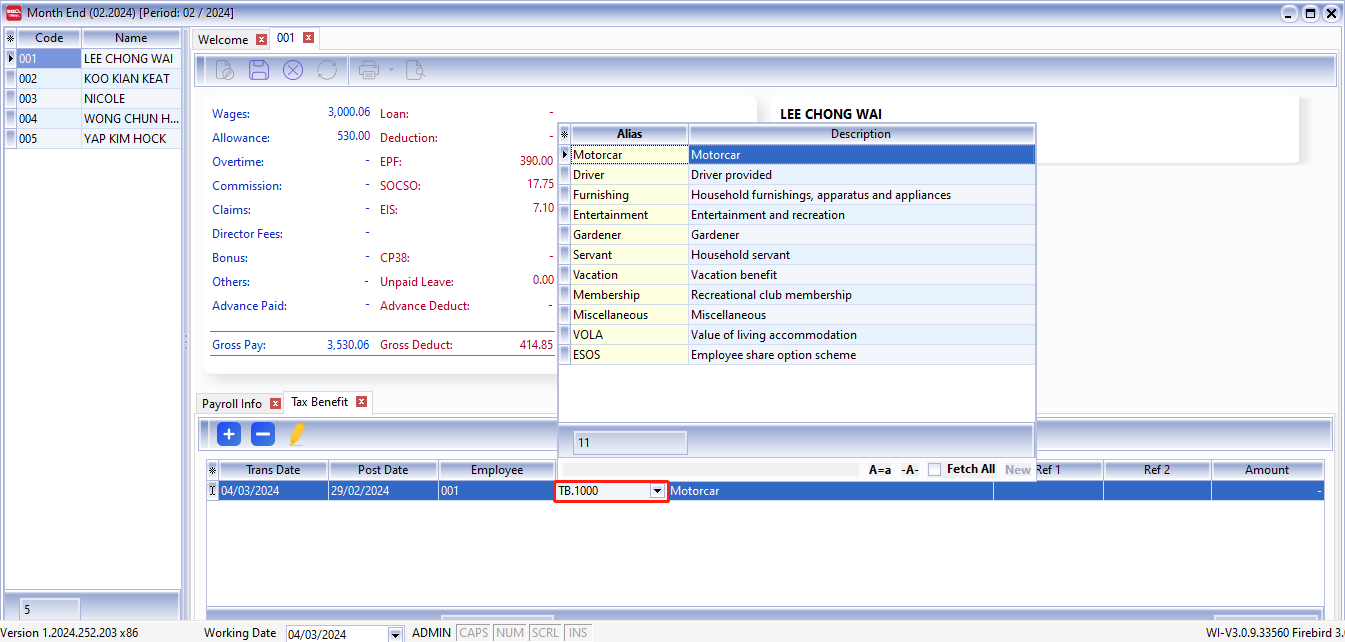Add a new Tax Benefit row with plus
Viewport: 1345px width, 642px height.
coord(229,434)
